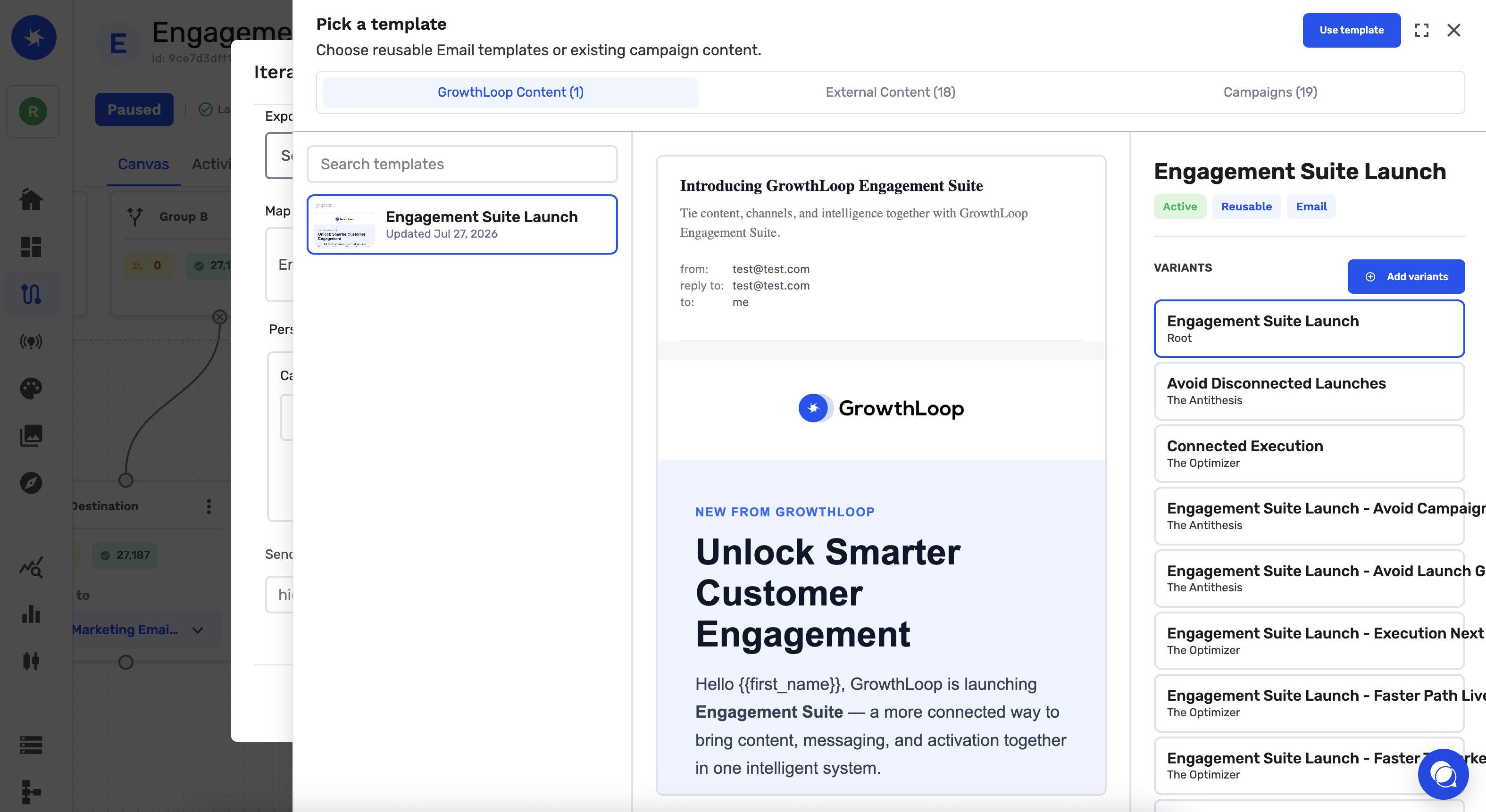Expand the template picker to fullscreen
This screenshot has width=1486, height=812.
pos(1421,30)
